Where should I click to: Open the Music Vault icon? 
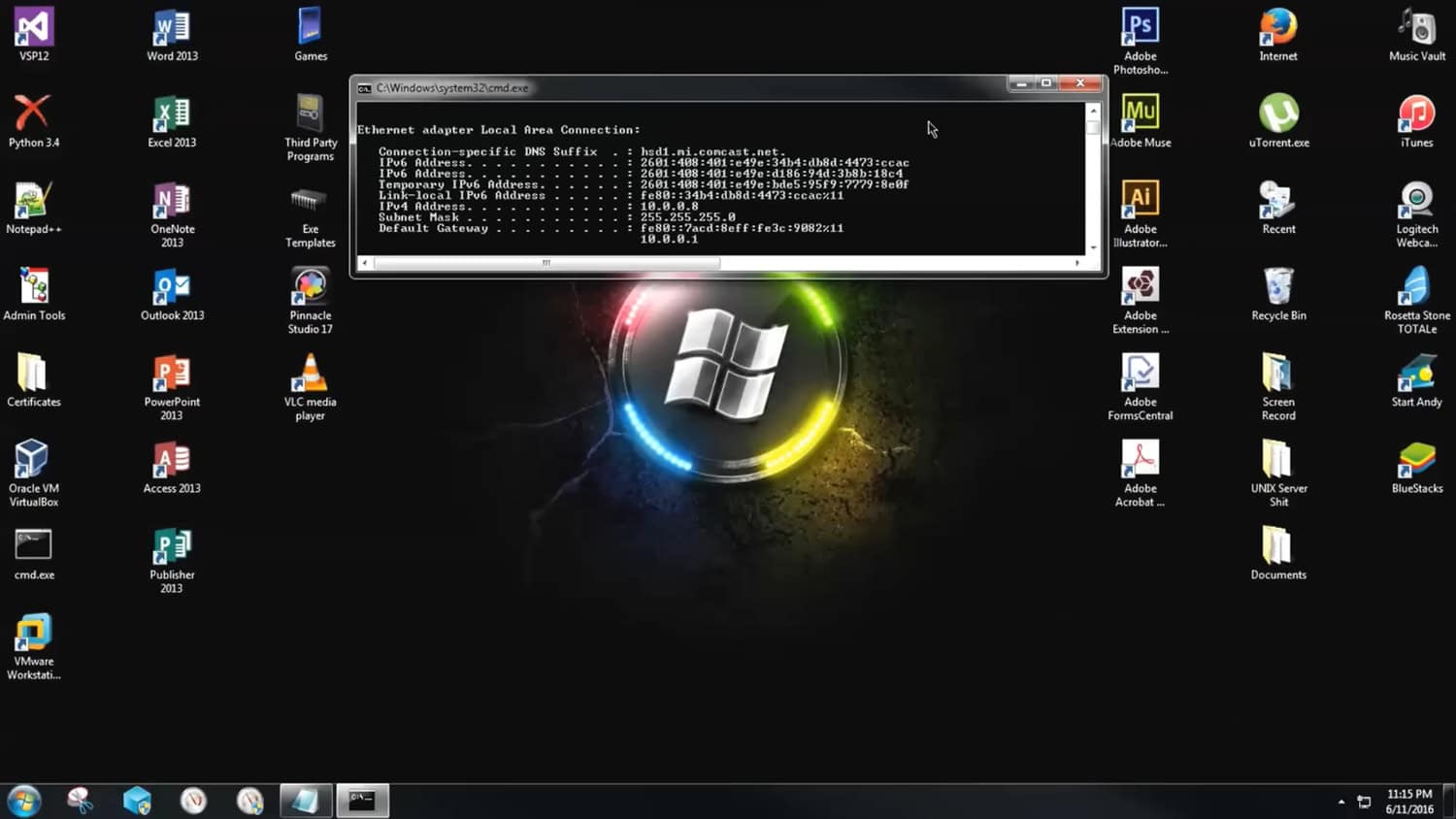click(1417, 35)
